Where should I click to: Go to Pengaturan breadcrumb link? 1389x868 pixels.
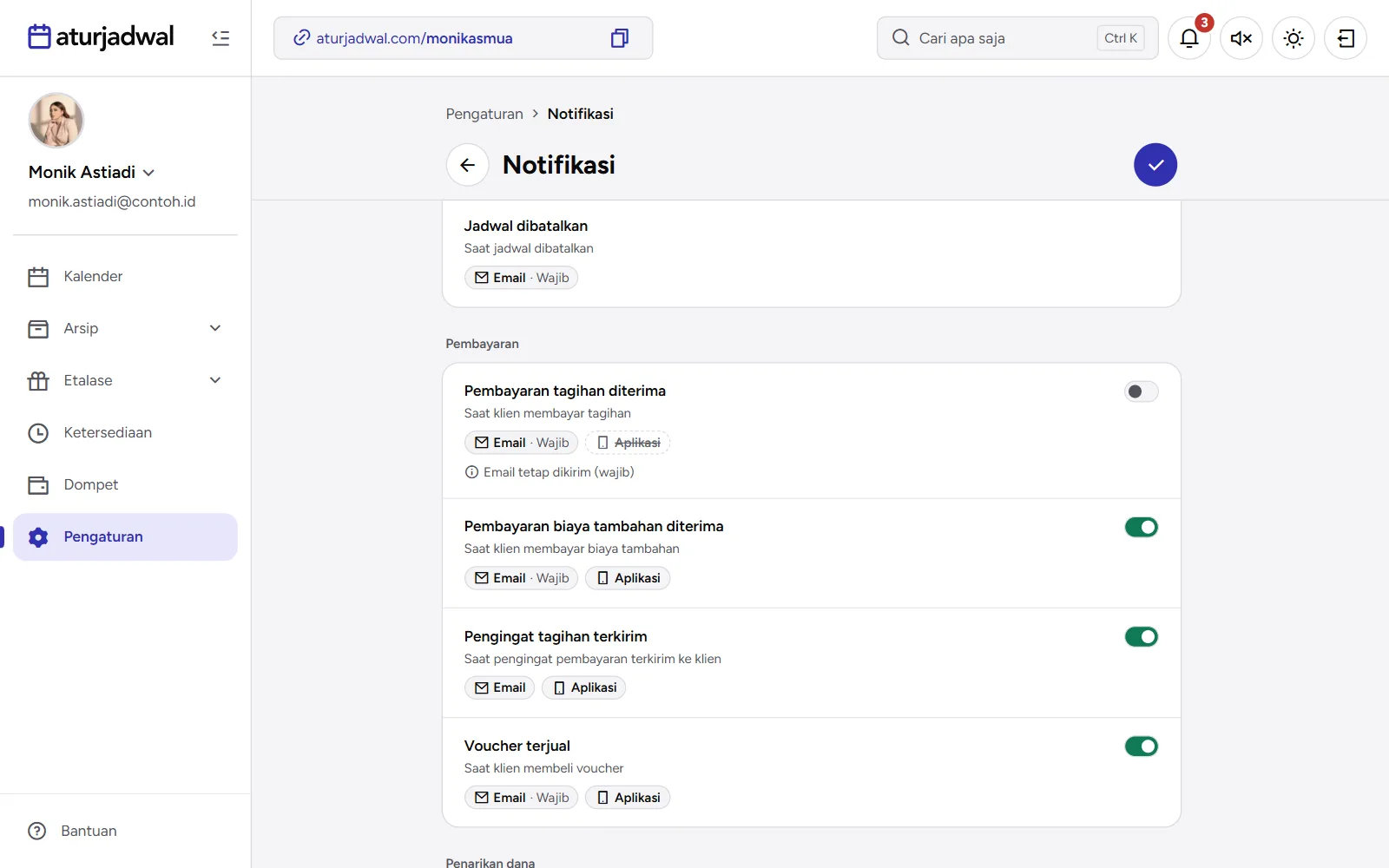(x=484, y=114)
